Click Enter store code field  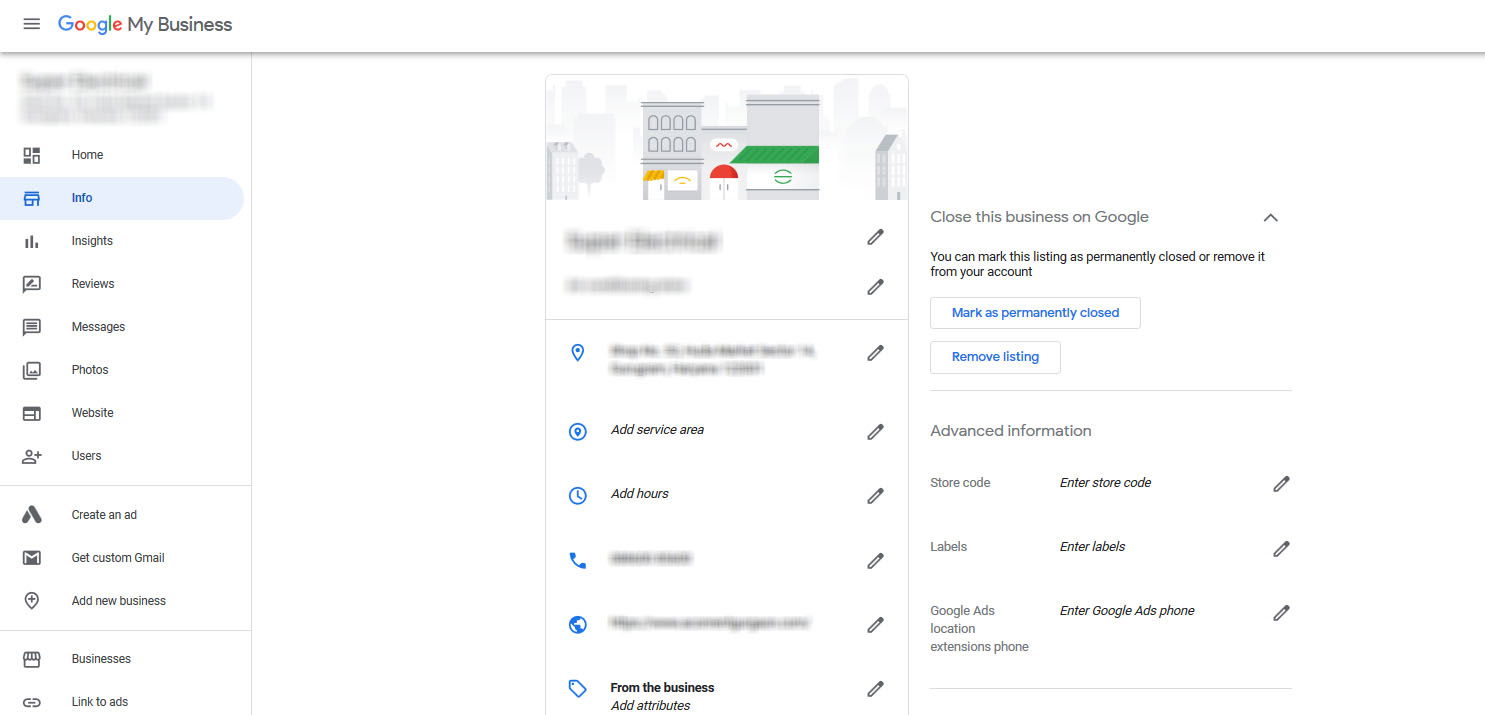click(1104, 482)
